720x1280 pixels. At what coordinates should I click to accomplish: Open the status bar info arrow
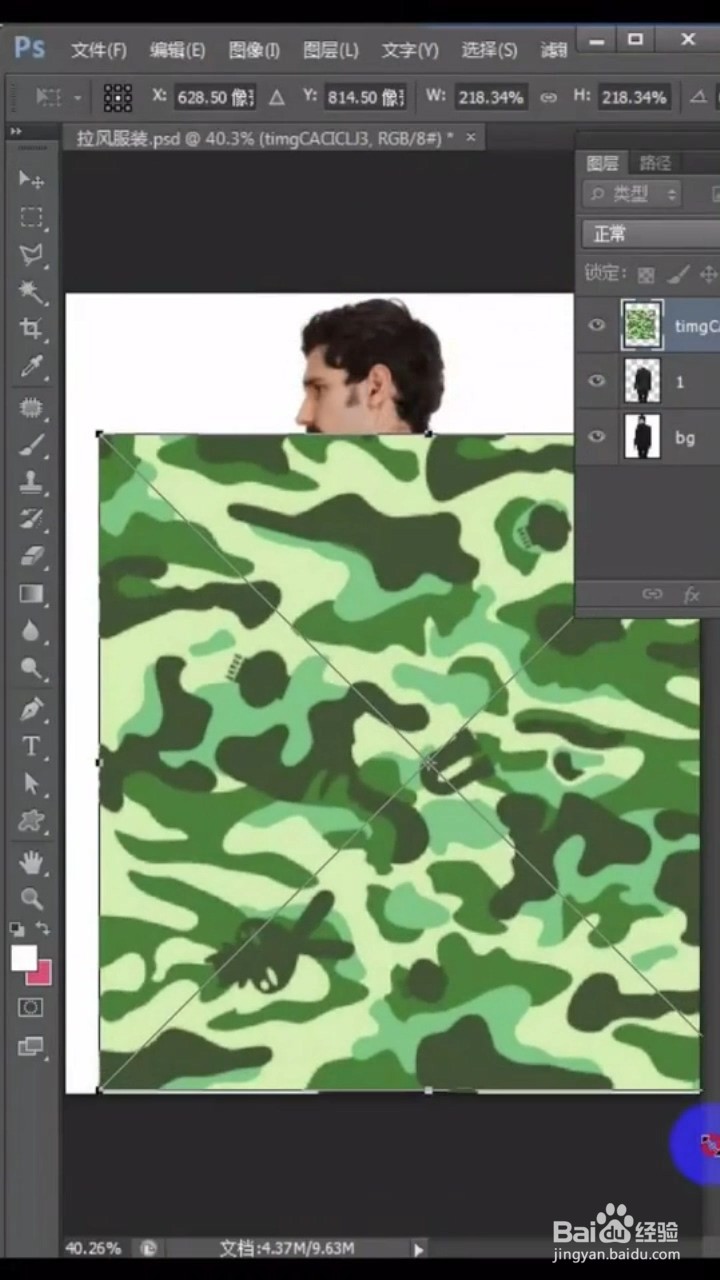[419, 1248]
